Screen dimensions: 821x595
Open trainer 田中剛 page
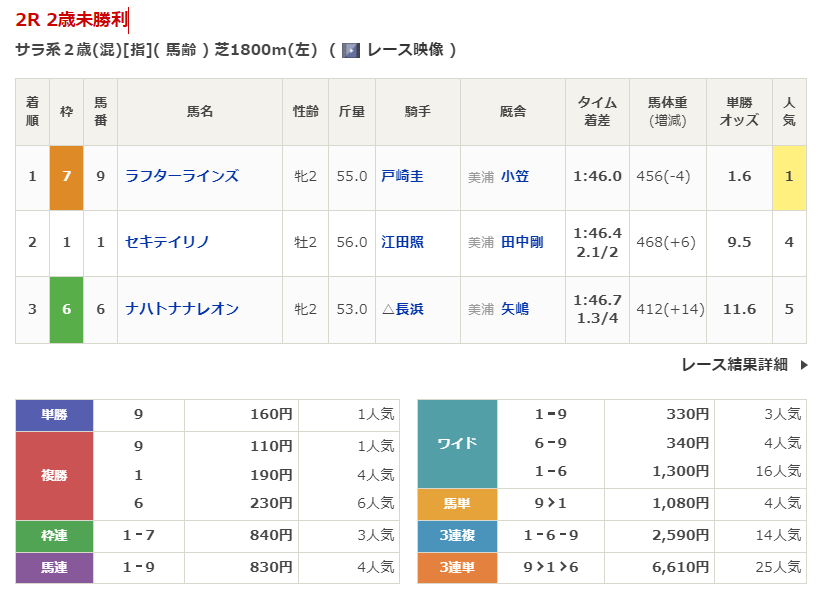click(x=522, y=242)
